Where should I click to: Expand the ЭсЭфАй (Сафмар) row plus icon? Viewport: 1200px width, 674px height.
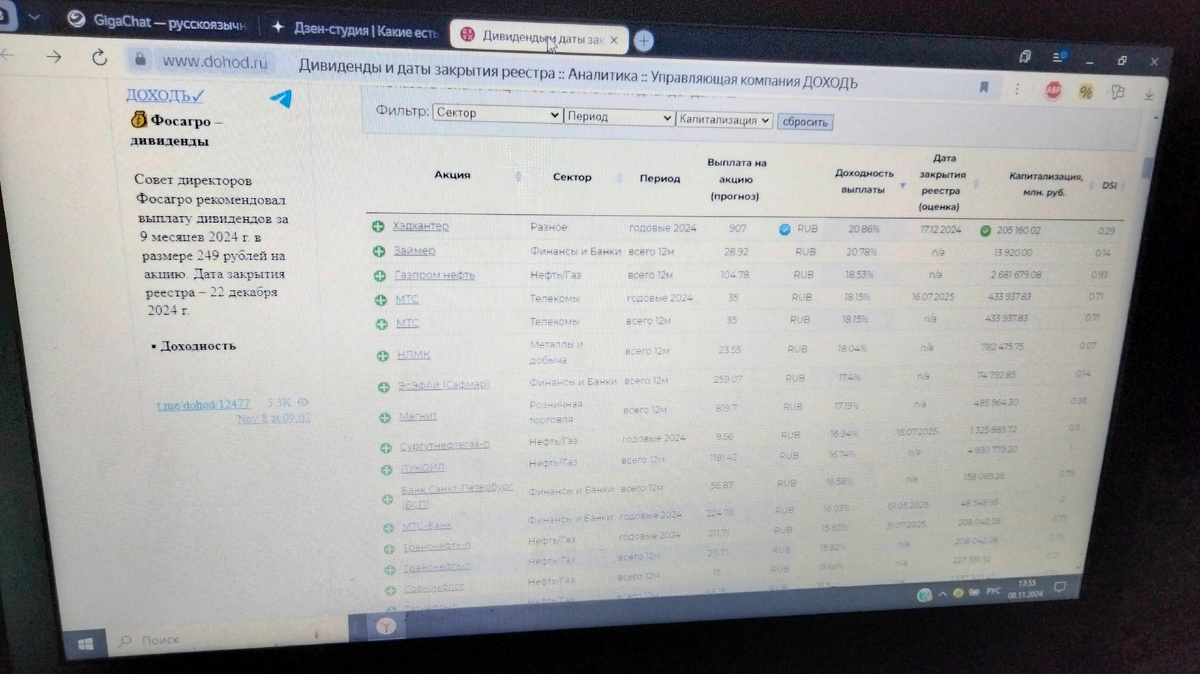click(x=384, y=387)
